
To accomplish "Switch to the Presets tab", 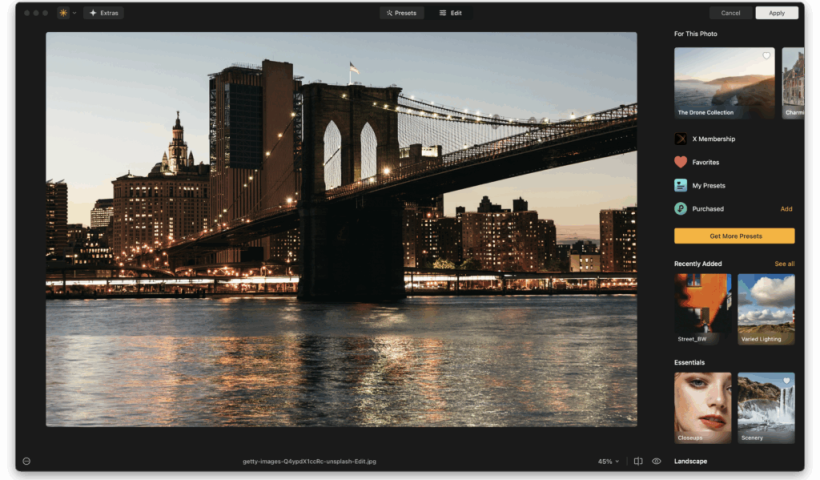I will click(x=402, y=13).
